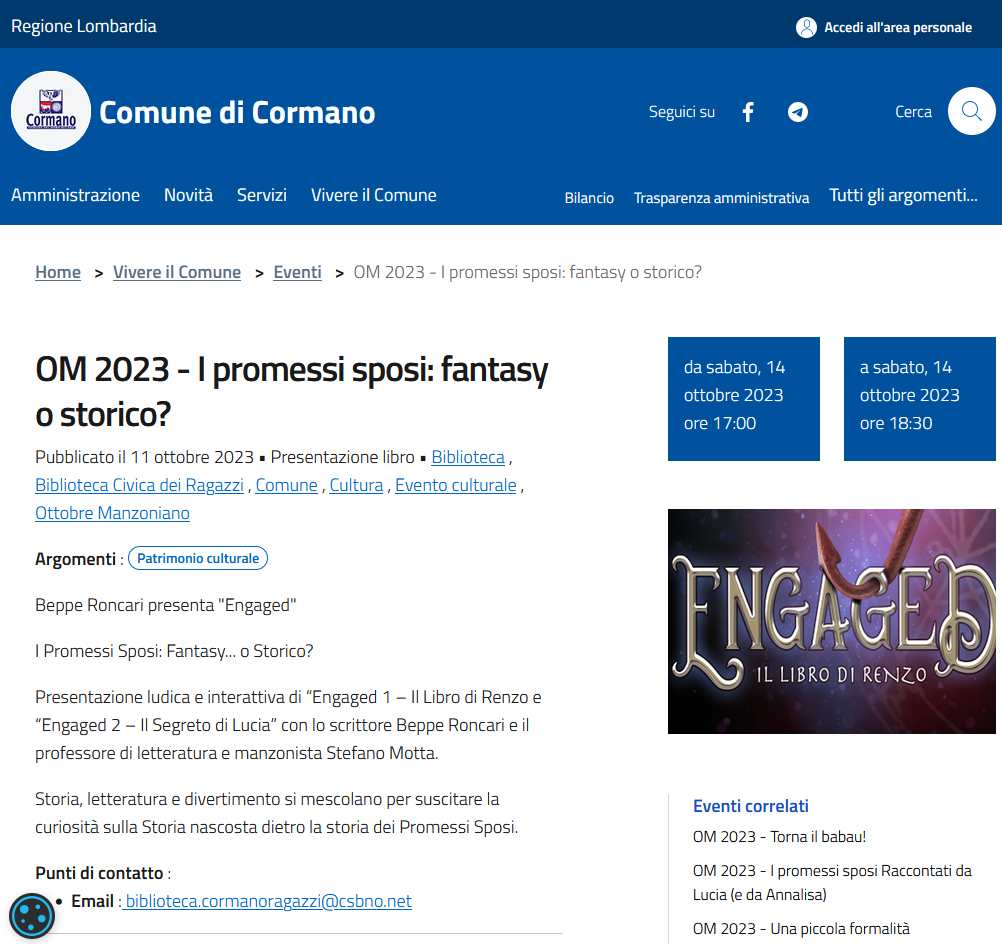Click the end date box 18:30
The width and height of the screenshot is (1002, 944).
pyautogui.click(x=920, y=399)
